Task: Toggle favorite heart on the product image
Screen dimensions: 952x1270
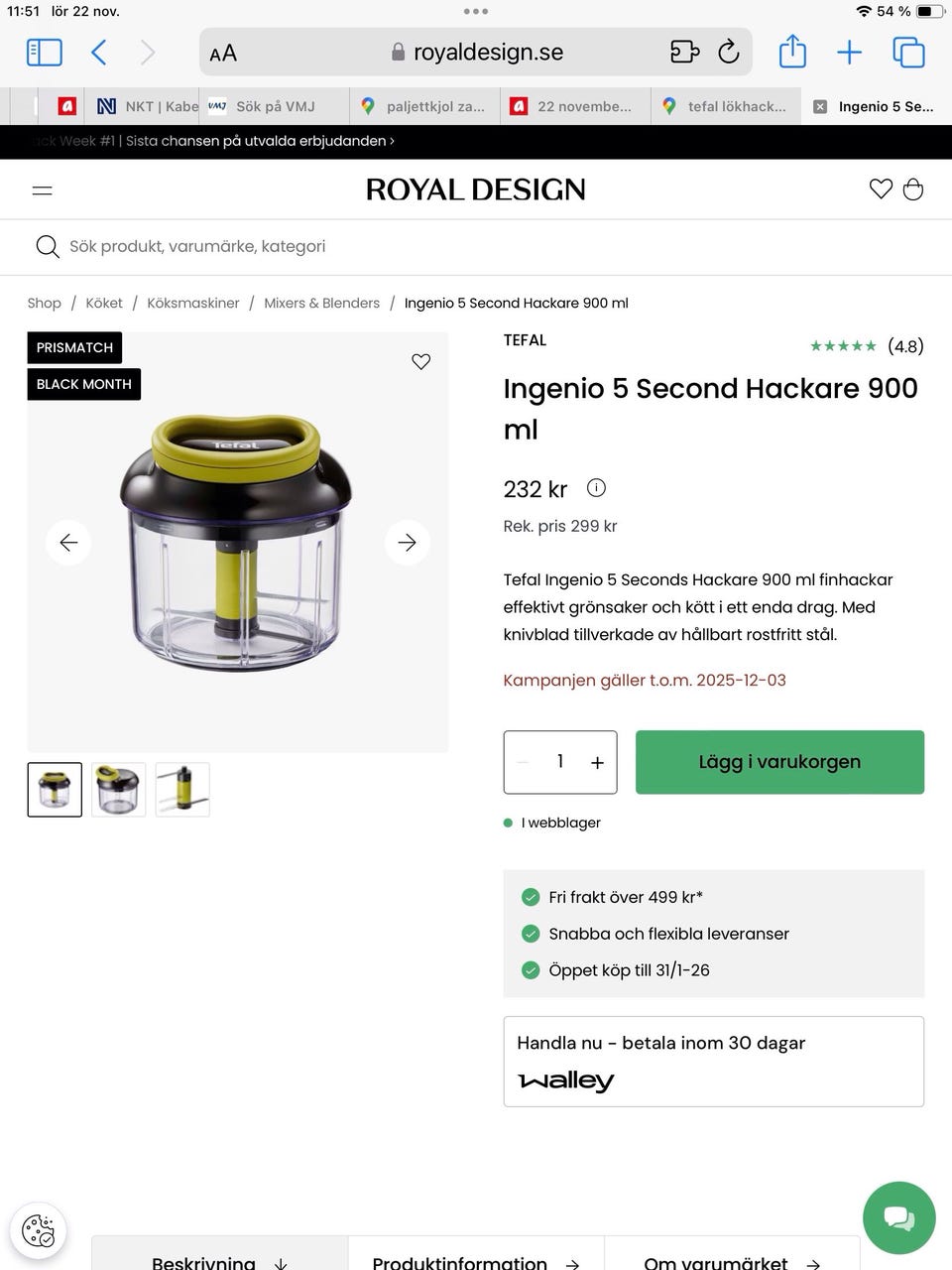Action: (x=421, y=361)
